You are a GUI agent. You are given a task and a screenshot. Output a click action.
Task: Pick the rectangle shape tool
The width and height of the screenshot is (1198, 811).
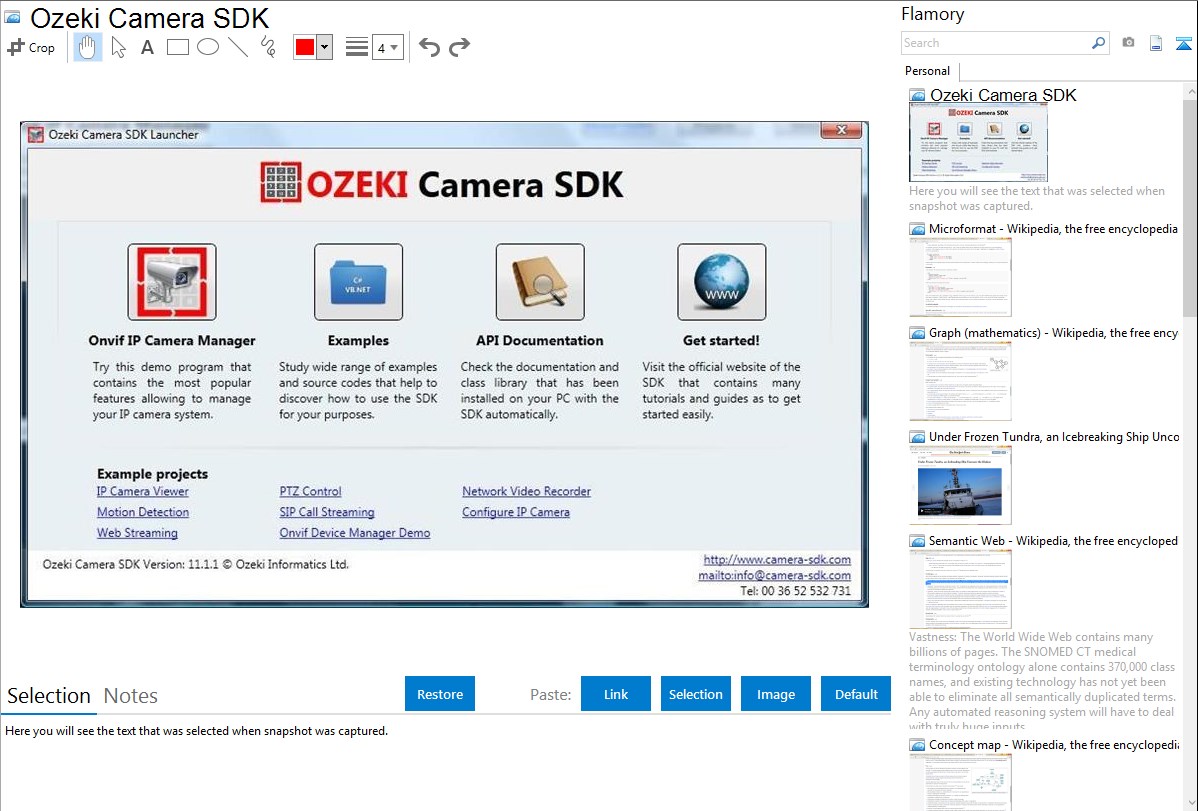pyautogui.click(x=178, y=47)
